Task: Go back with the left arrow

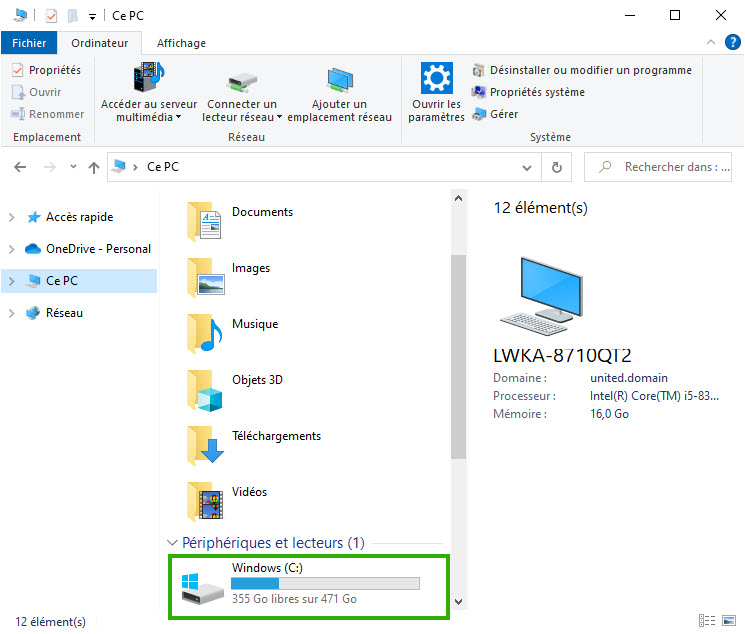Action: point(20,167)
